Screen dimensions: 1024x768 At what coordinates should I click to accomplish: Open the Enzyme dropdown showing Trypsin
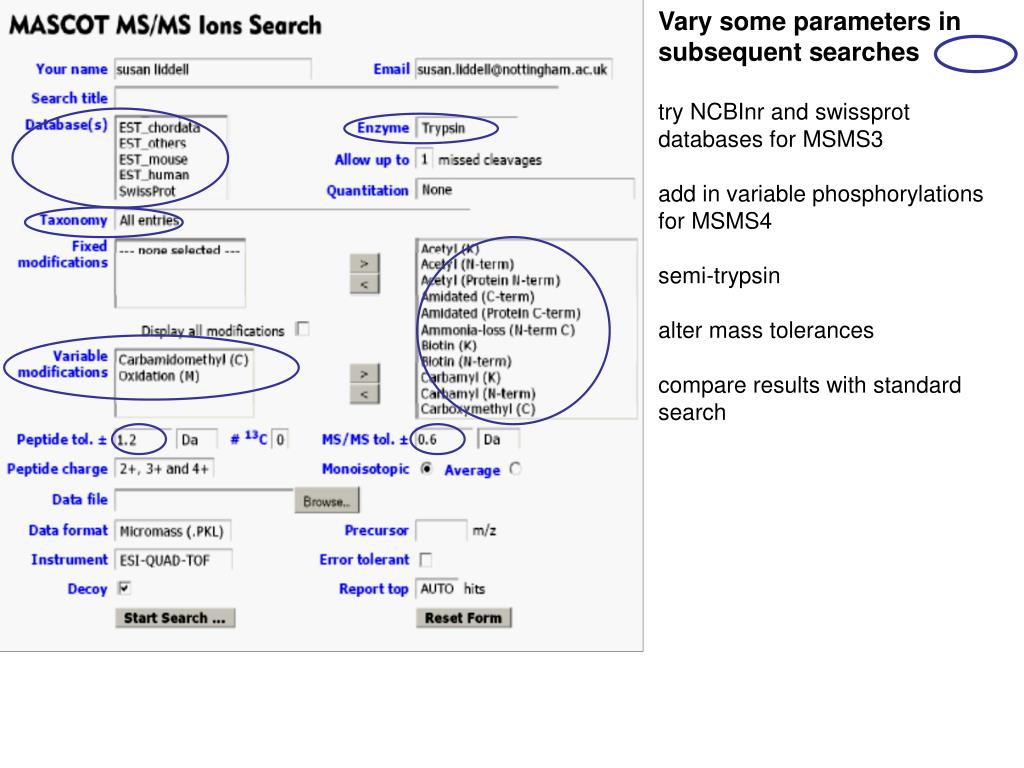(x=466, y=128)
